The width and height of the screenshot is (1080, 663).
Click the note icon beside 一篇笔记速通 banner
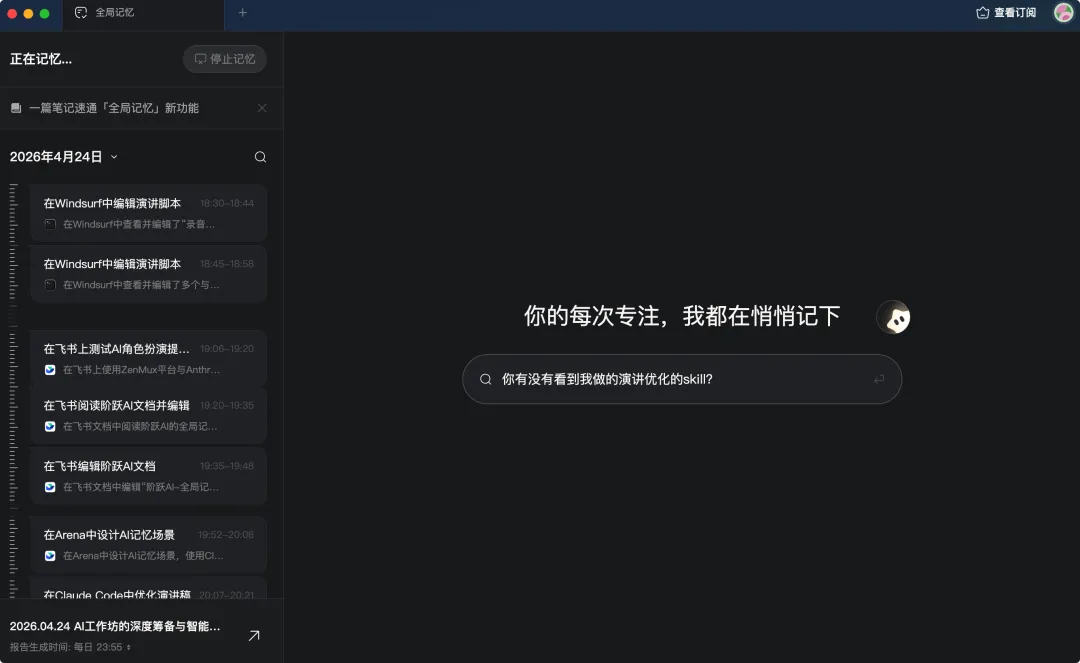(14, 107)
